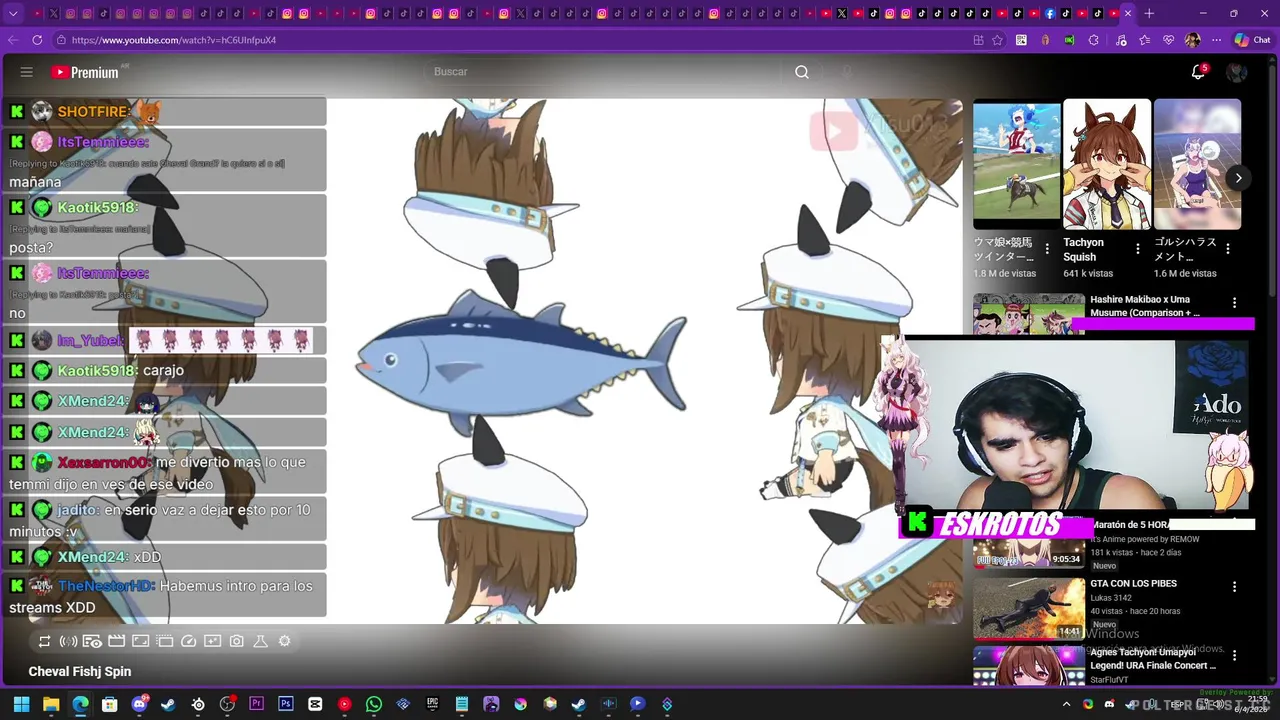This screenshot has width=1280, height=720.
Task: Open a new tab with the plus button
Action: pyautogui.click(x=1149, y=13)
